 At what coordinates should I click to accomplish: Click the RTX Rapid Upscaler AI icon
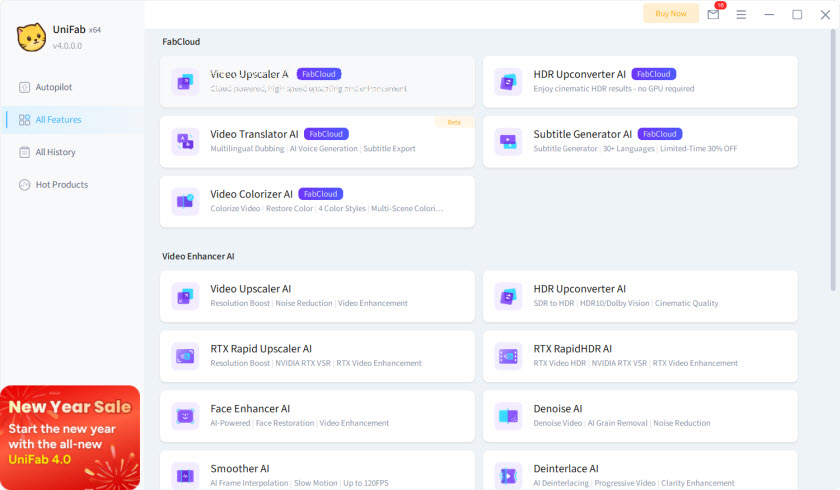pos(185,356)
